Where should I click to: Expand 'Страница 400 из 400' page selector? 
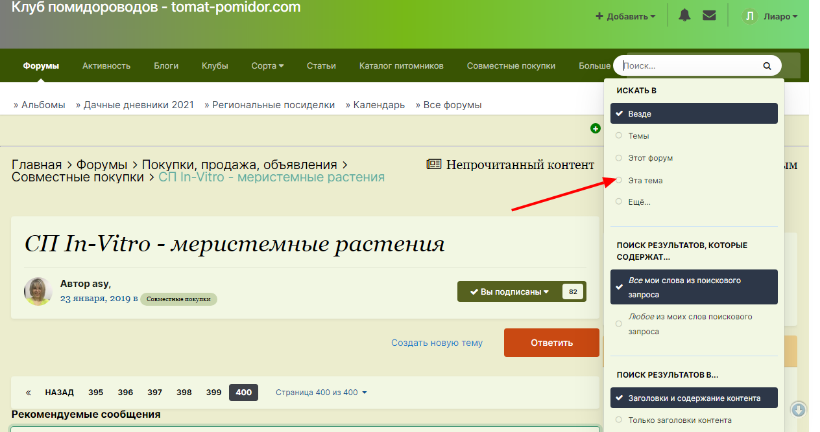(321, 392)
